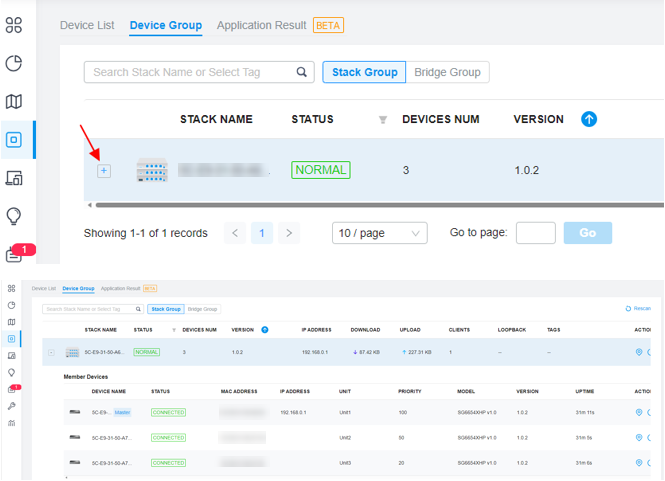The image size is (665, 481).
Task: Click the blue Go button
Action: pyautogui.click(x=587, y=233)
